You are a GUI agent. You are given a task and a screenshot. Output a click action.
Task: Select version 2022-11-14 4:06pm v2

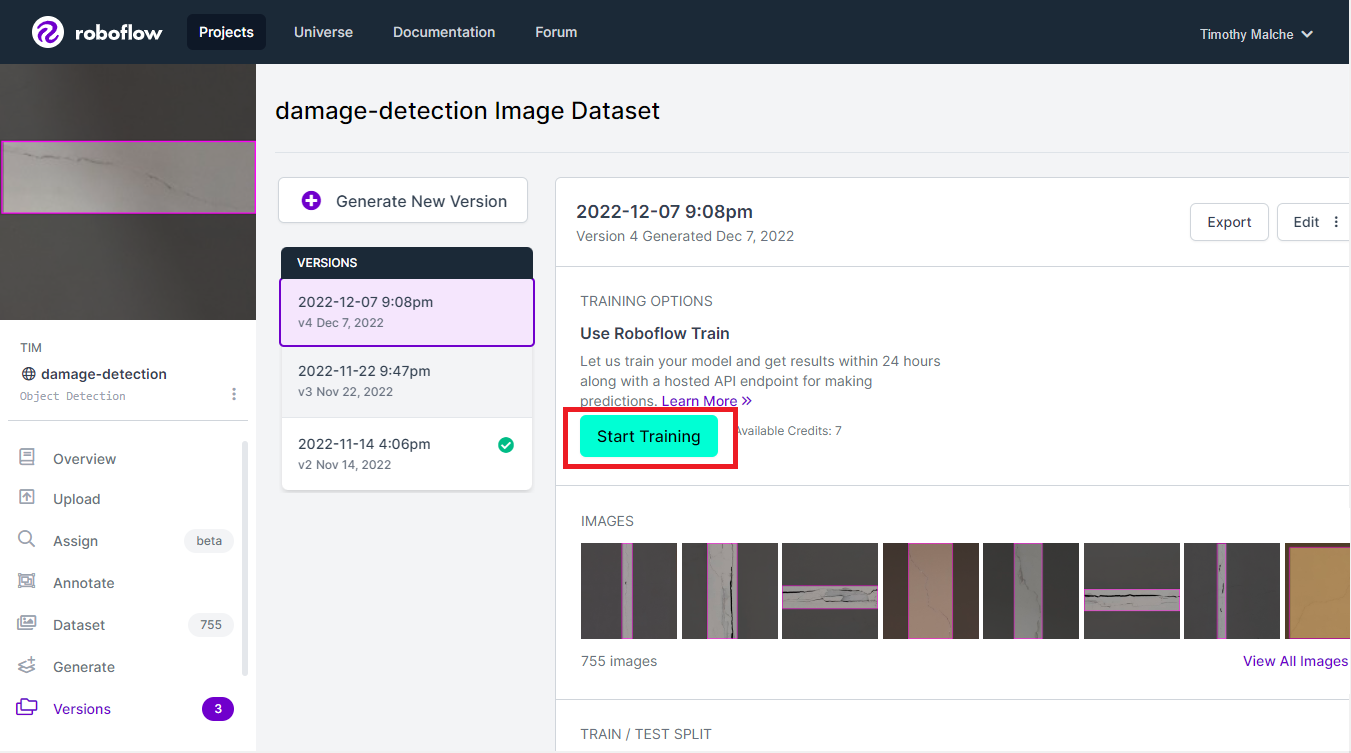[407, 454]
